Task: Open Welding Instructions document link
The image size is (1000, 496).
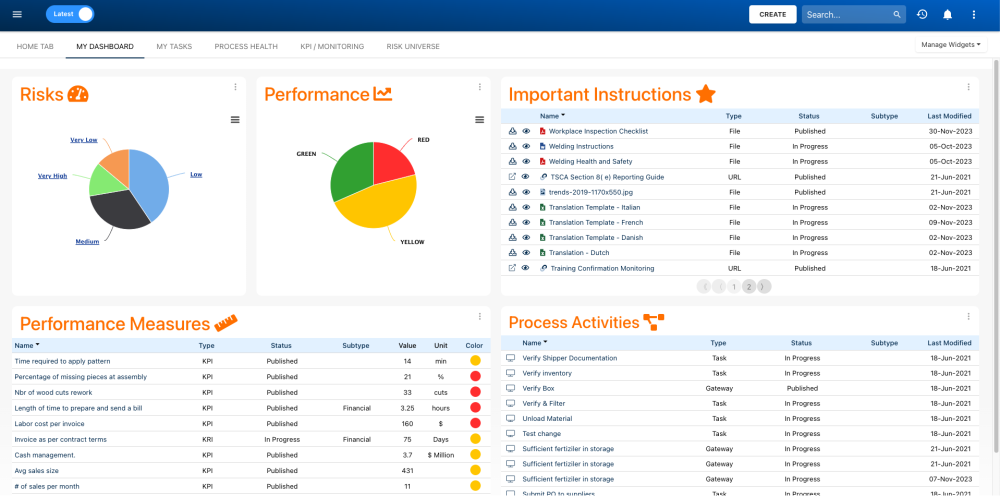Action: tap(581, 147)
